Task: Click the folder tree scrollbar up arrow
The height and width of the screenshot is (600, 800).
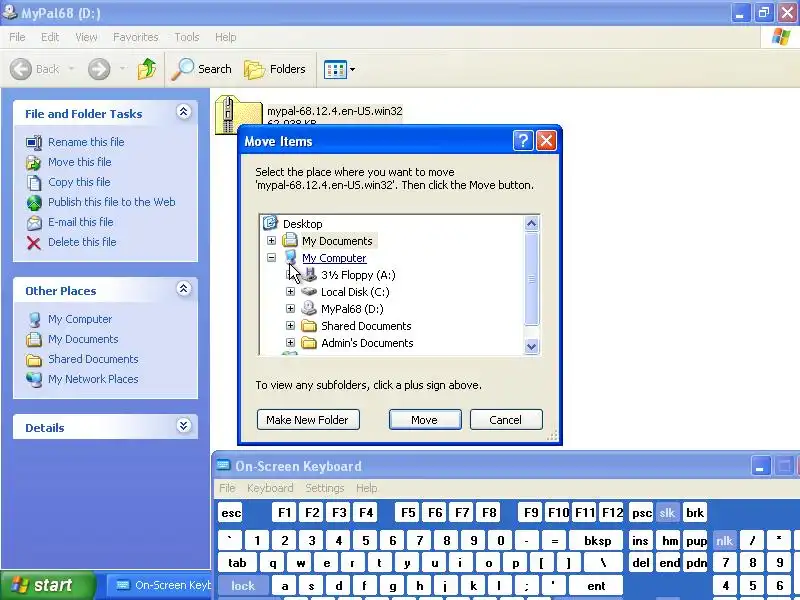Action: tap(531, 223)
